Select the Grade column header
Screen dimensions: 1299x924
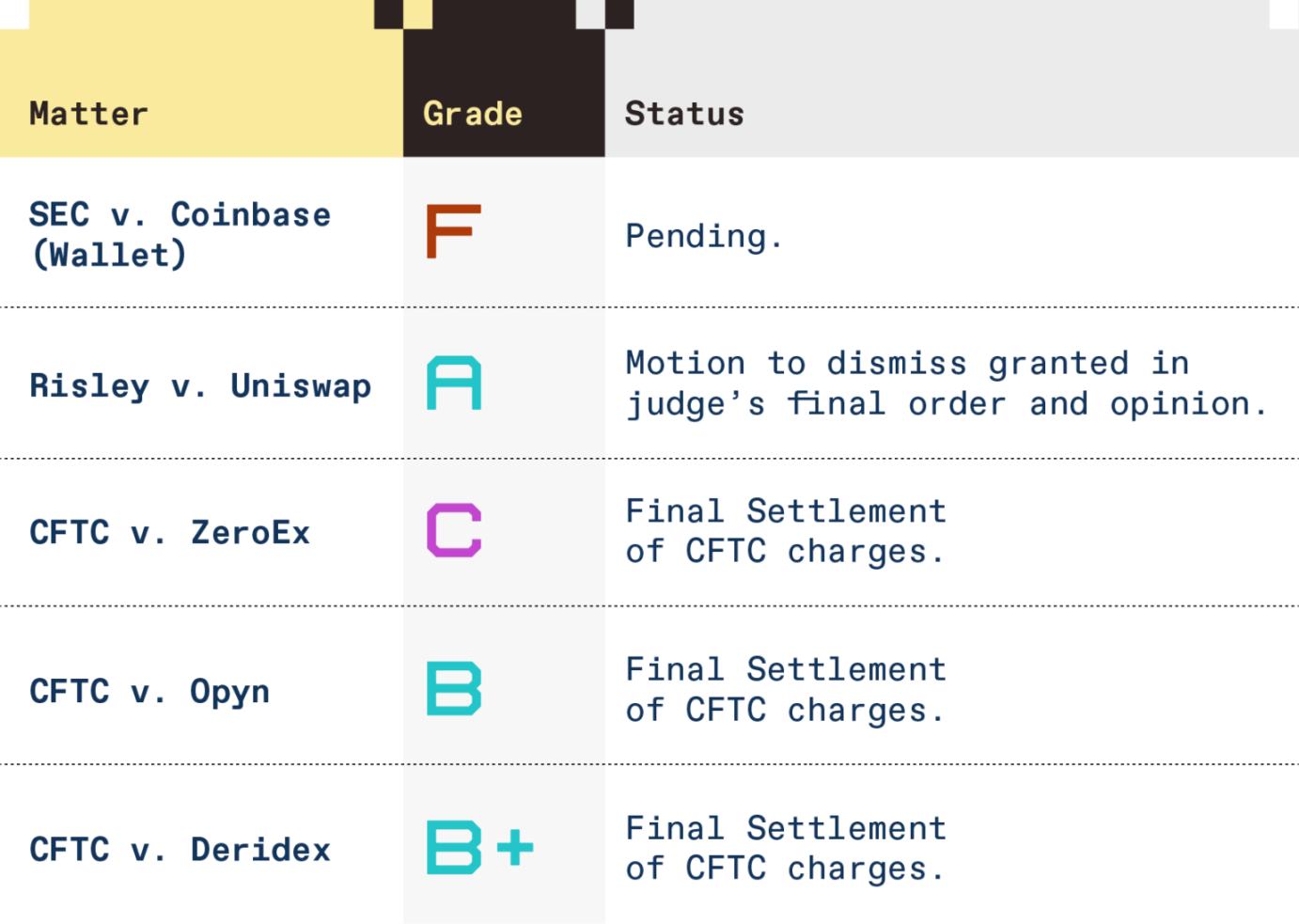(473, 114)
